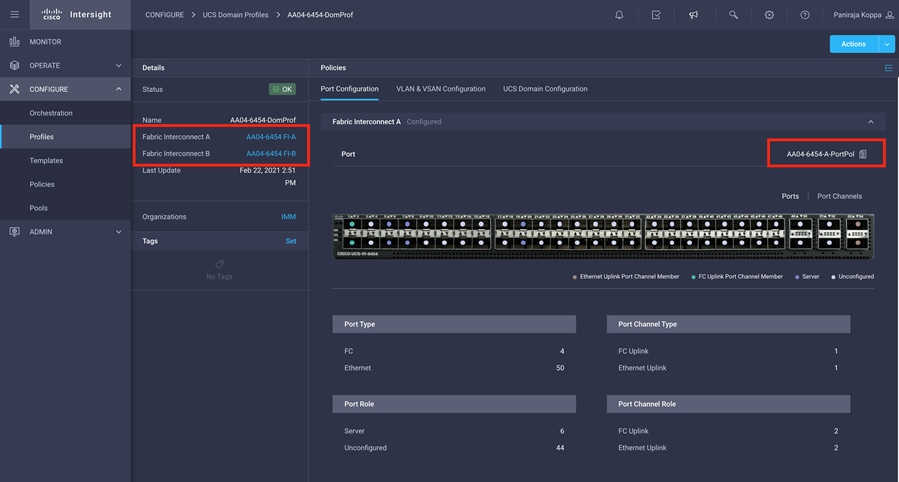This screenshot has height=482, width=899.
Task: Select the Port Channels view tab
Action: (x=839, y=196)
